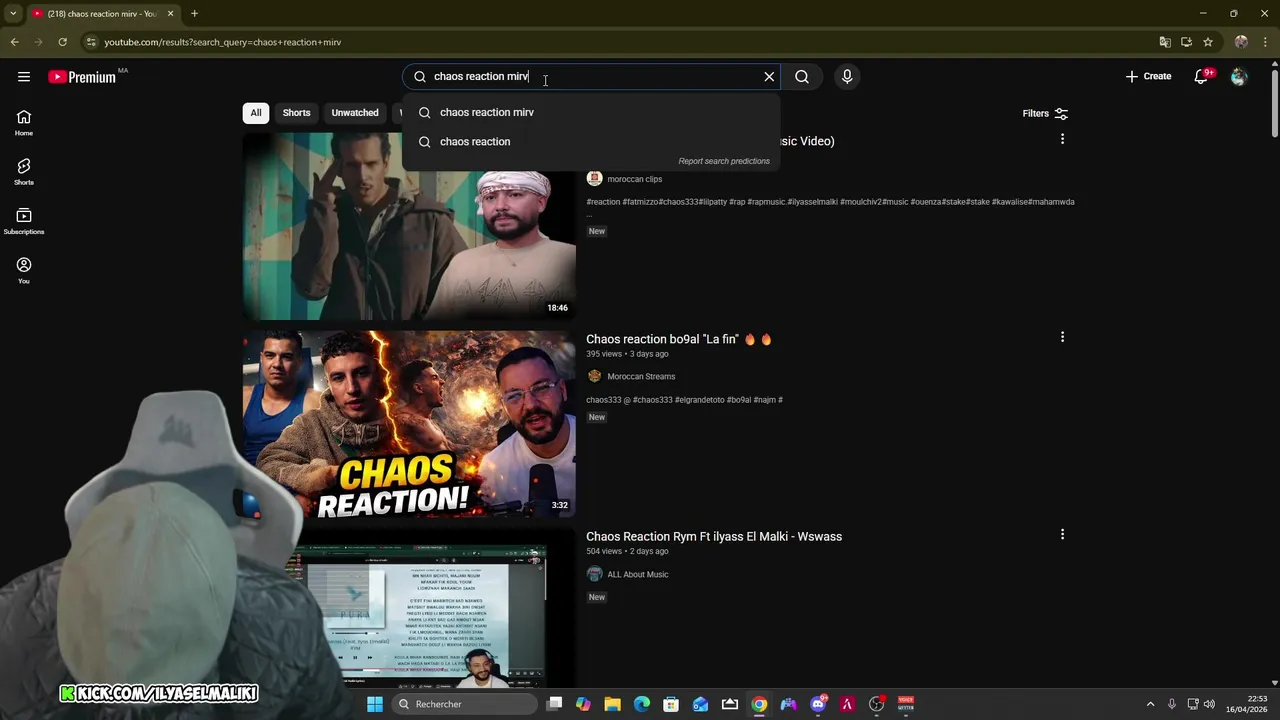Image resolution: width=1280 pixels, height=720 pixels.
Task: Choose the 'chaos reaction mirv' suggestion
Action: tap(590, 112)
